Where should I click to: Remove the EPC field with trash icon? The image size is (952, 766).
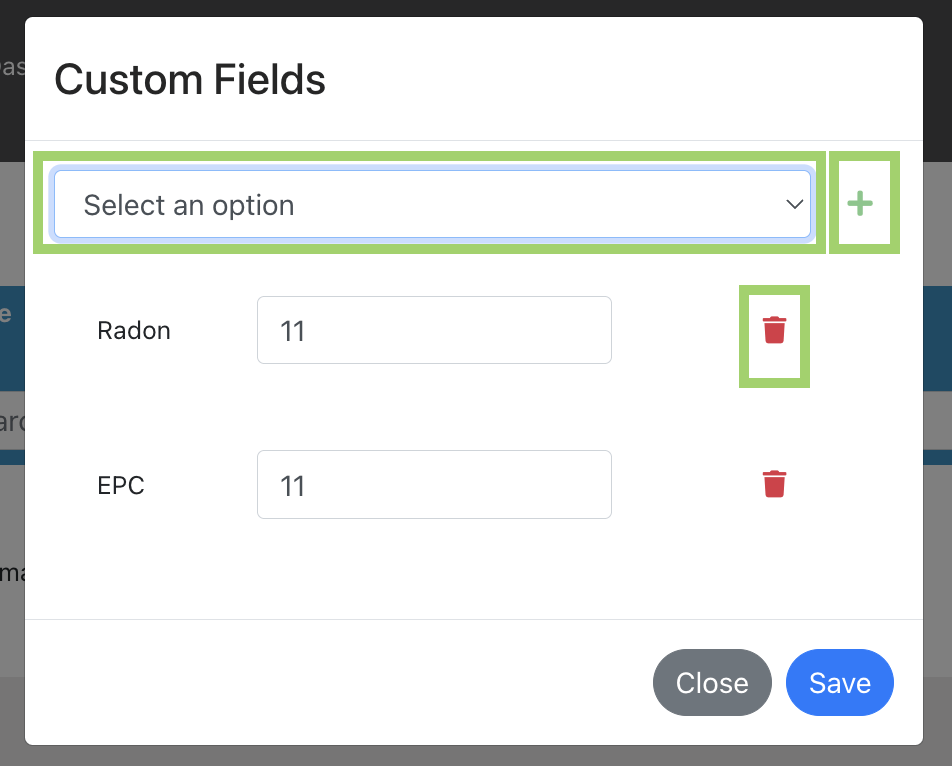[x=774, y=484]
